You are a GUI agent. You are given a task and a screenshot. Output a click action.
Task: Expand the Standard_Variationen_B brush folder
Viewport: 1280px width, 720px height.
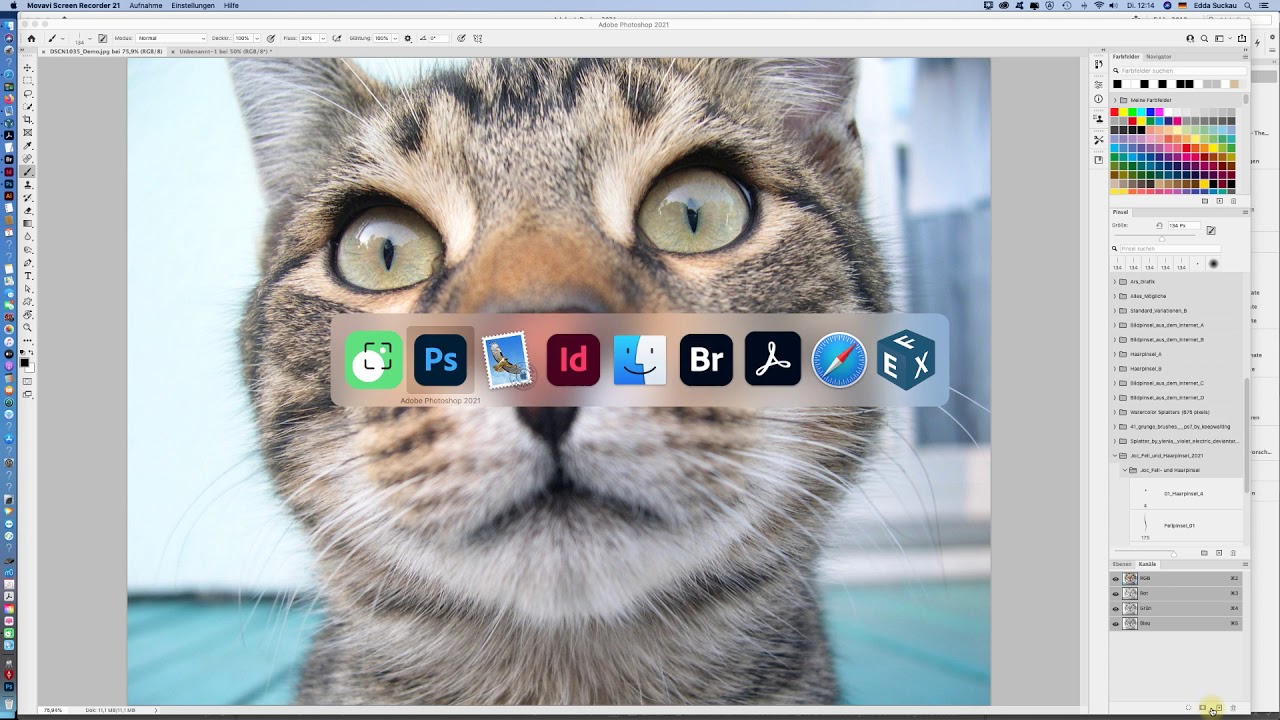1115,311
